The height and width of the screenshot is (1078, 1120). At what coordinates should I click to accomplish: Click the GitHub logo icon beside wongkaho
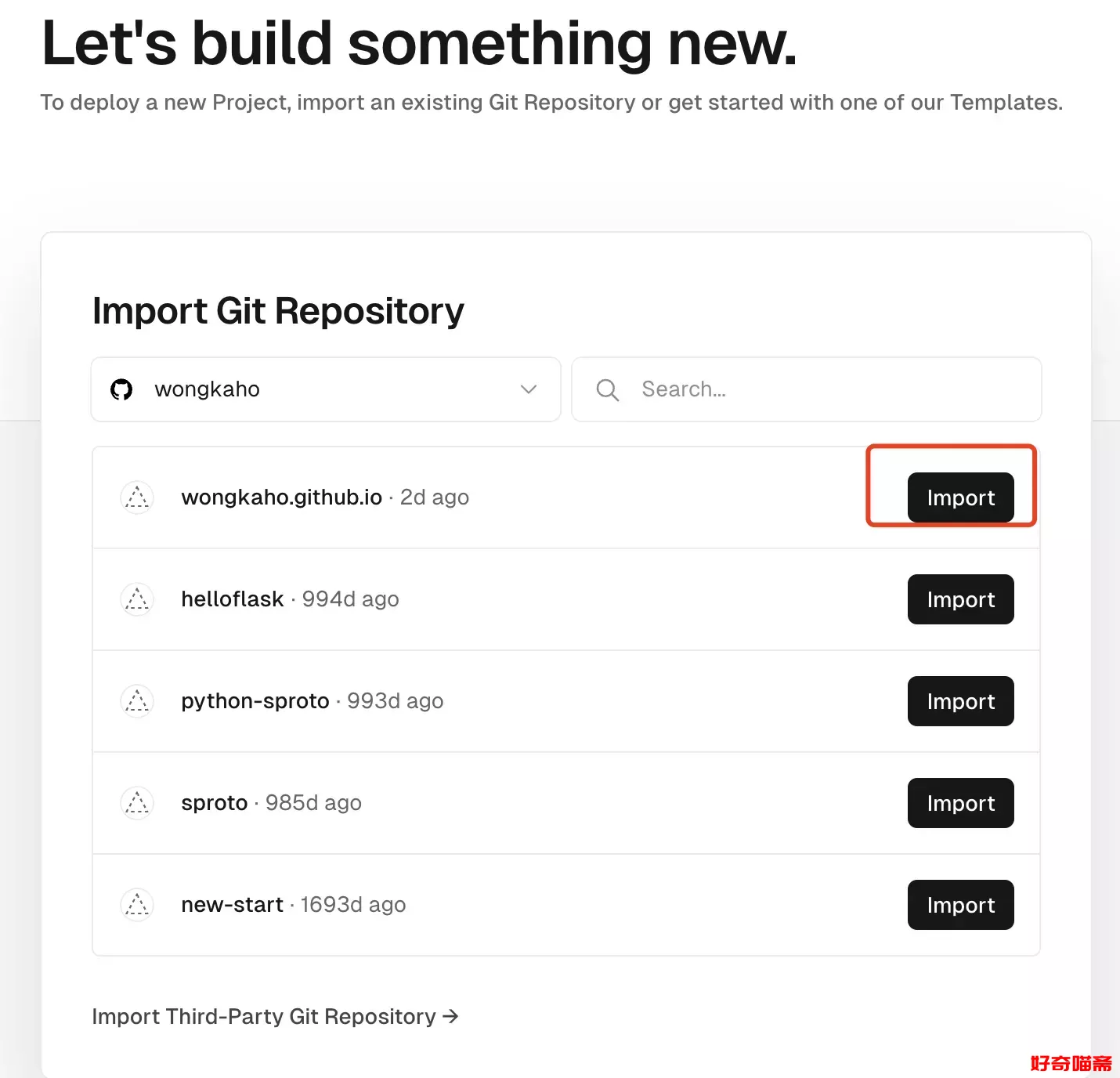point(121,389)
